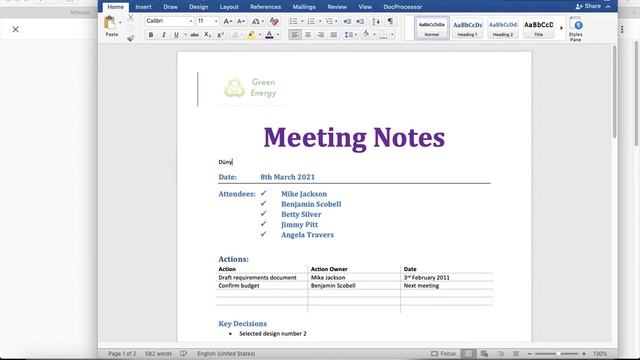Open font color dropdown arrow

click(278, 35)
